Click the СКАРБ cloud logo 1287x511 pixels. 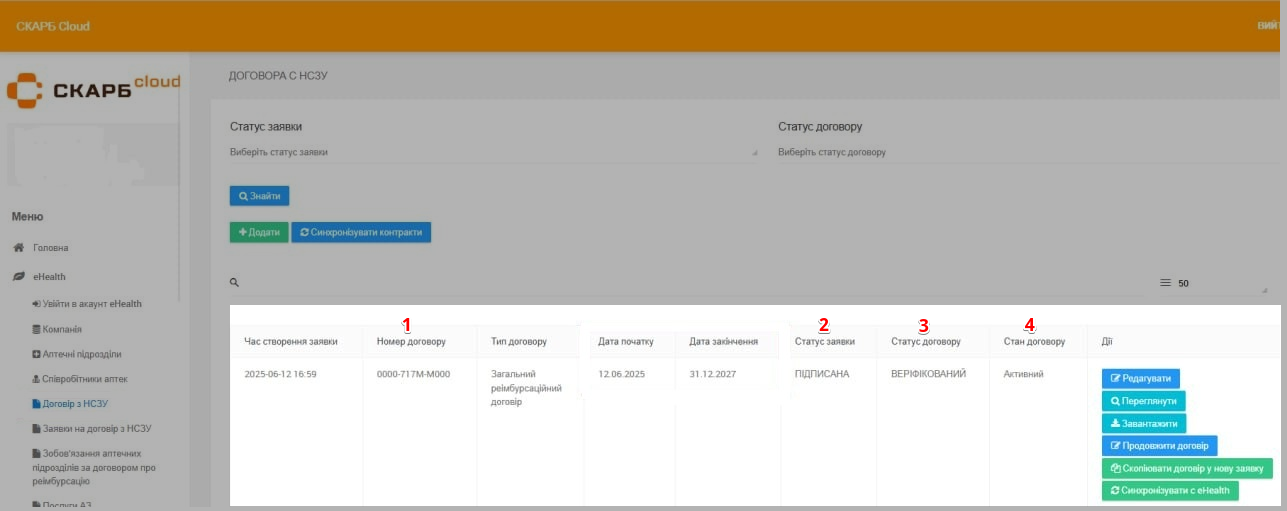(x=93, y=88)
